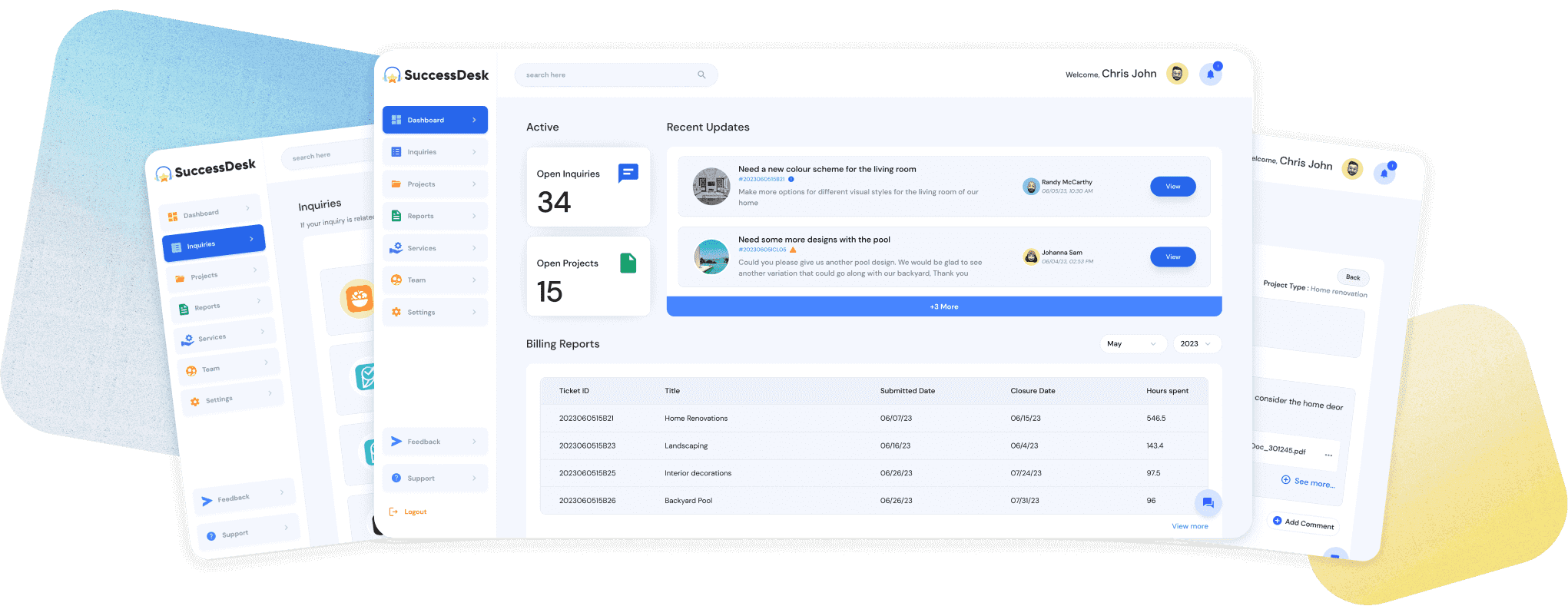Viewport: 1568px width, 606px height.
Task: Open Inquiries in the sidebar menu
Action: click(x=435, y=152)
